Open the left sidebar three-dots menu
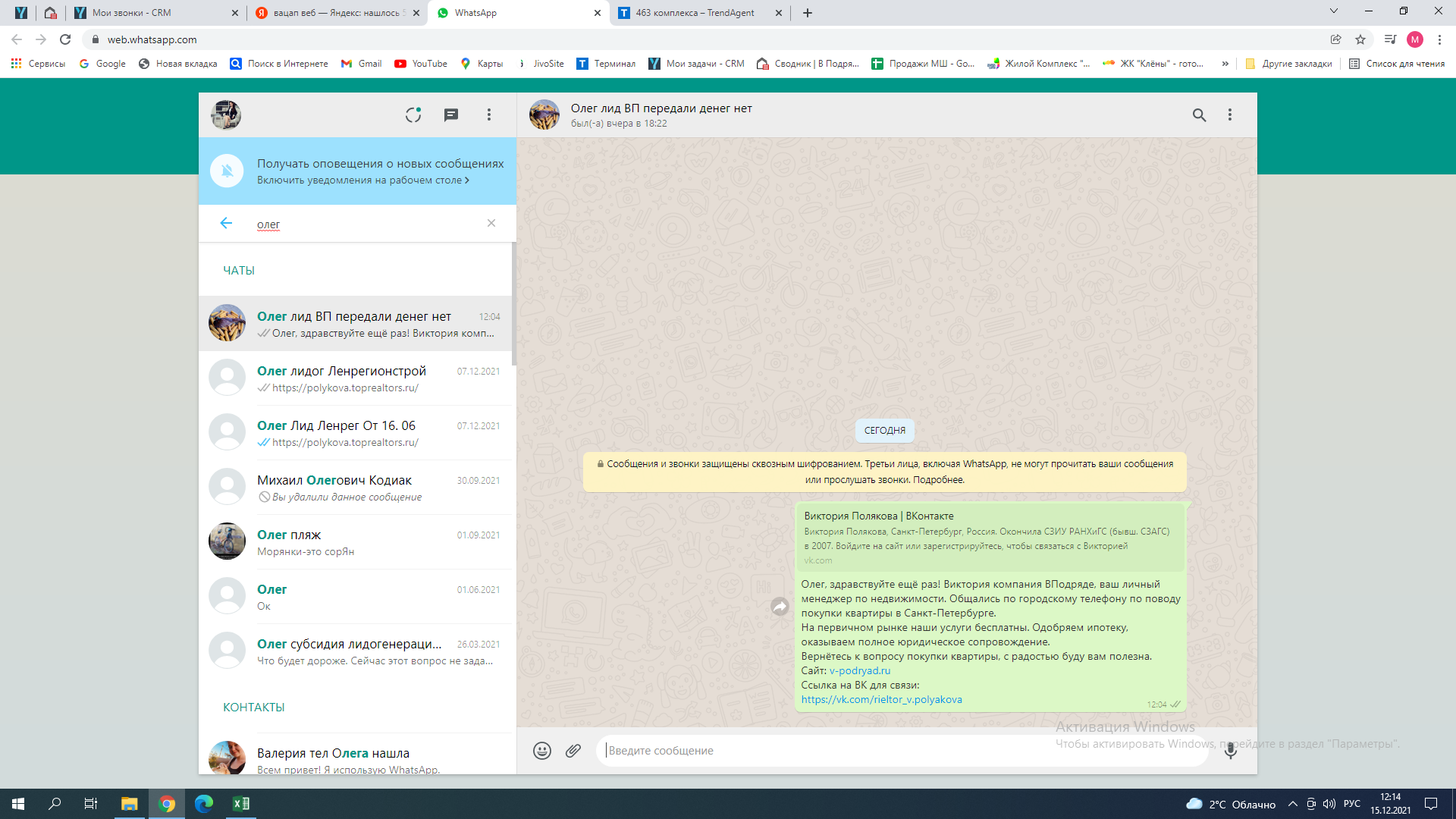The image size is (1456, 819). point(489,115)
